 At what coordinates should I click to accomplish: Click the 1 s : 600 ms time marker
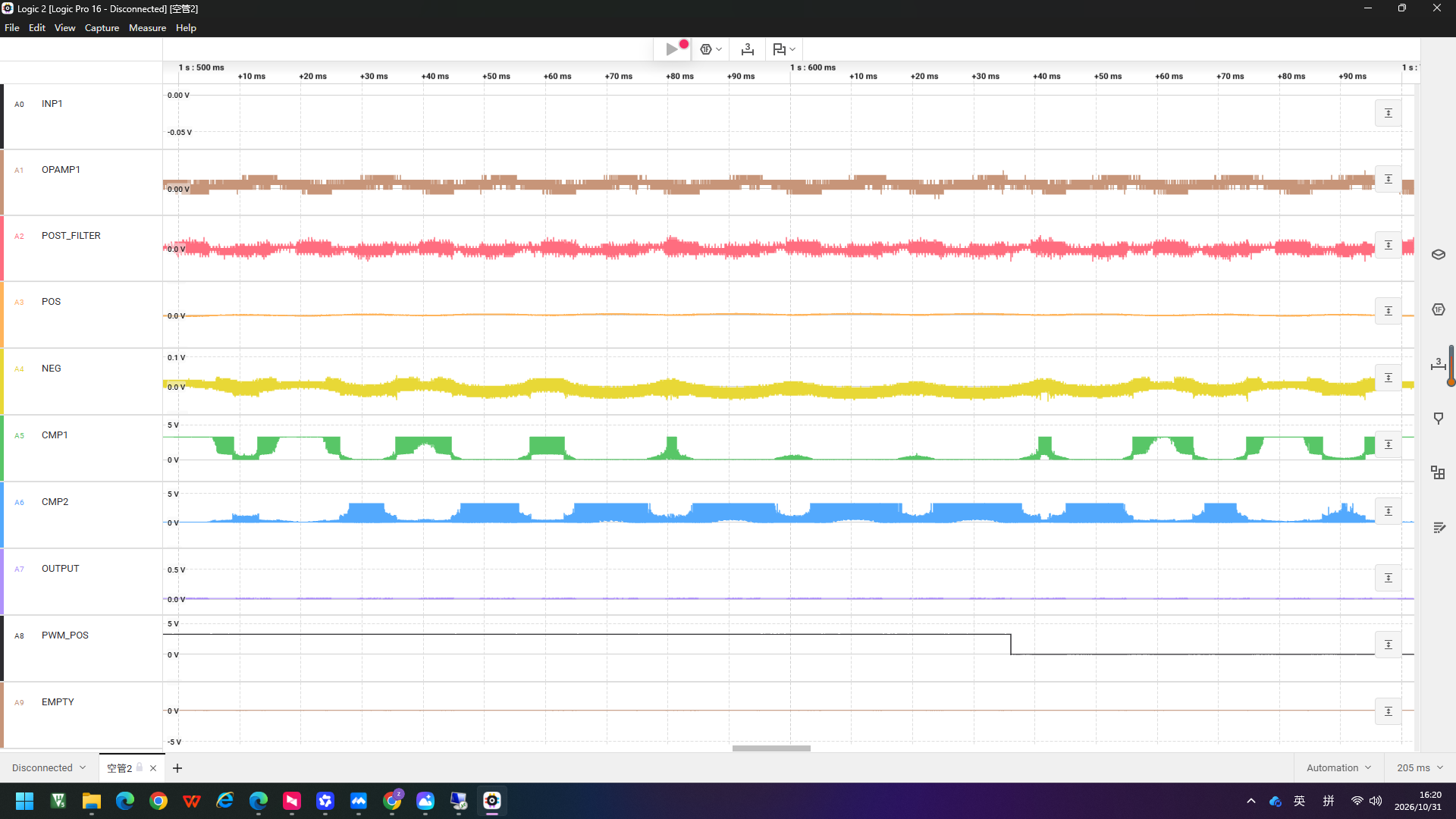coord(813,67)
